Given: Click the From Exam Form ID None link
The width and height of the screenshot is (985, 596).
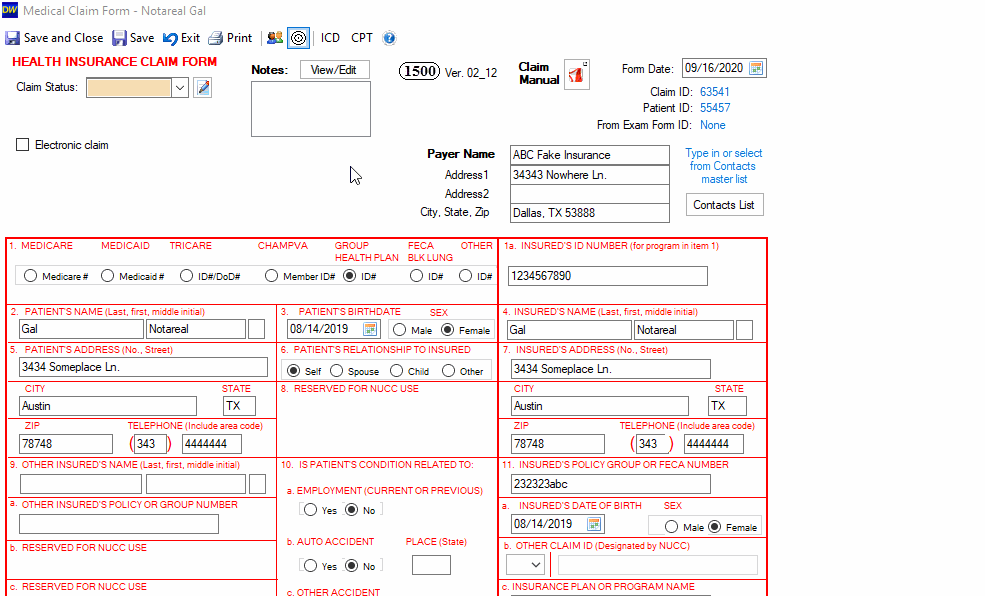Looking at the screenshot, I should click(x=712, y=125).
